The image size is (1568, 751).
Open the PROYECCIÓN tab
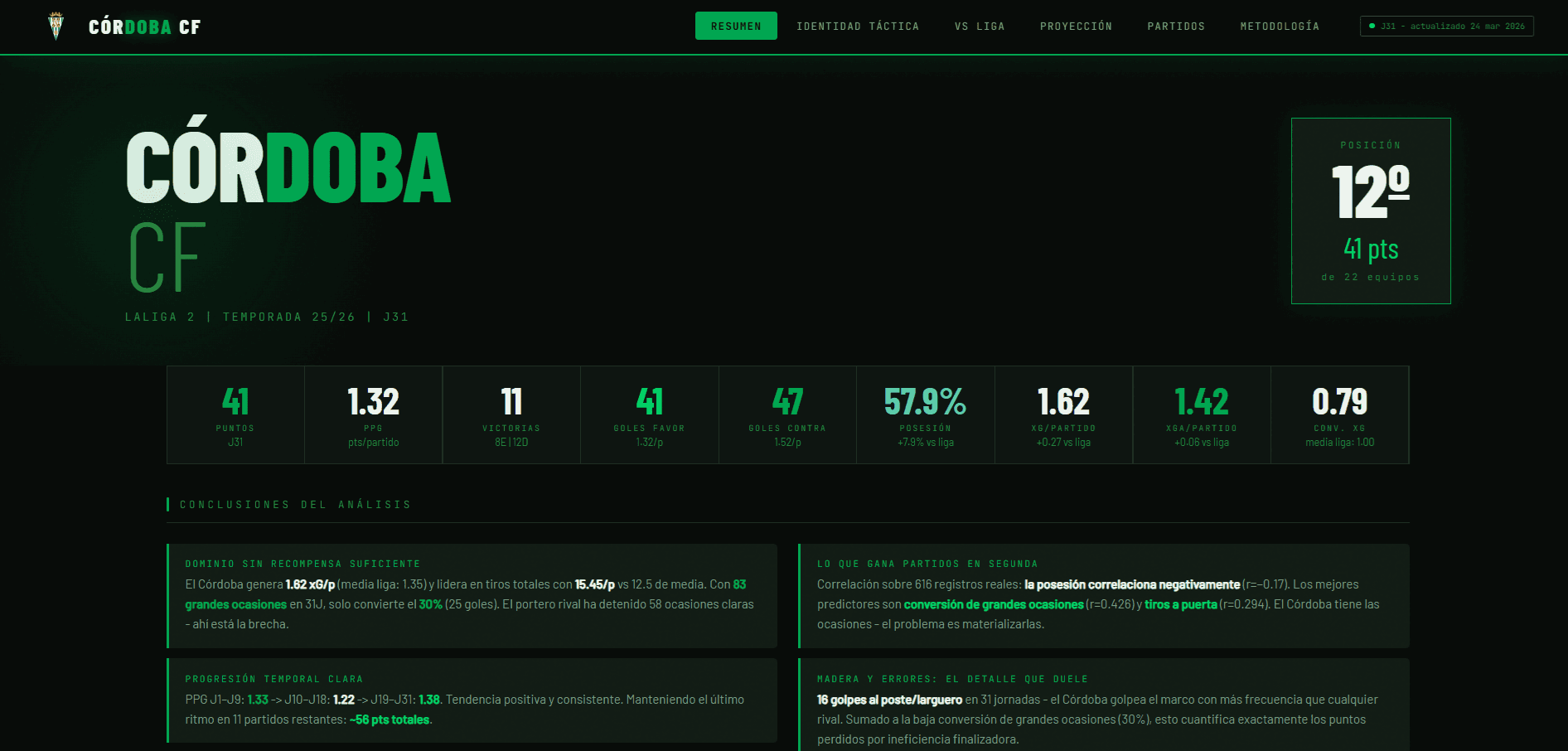pyautogui.click(x=1075, y=26)
